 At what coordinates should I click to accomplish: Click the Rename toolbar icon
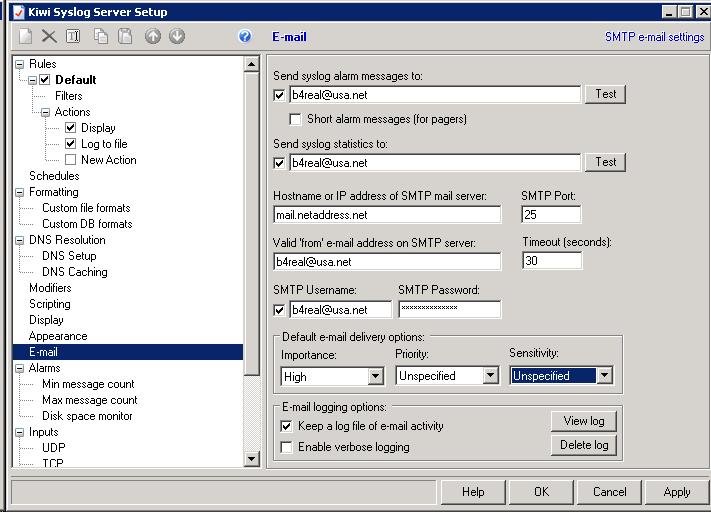tap(73, 36)
